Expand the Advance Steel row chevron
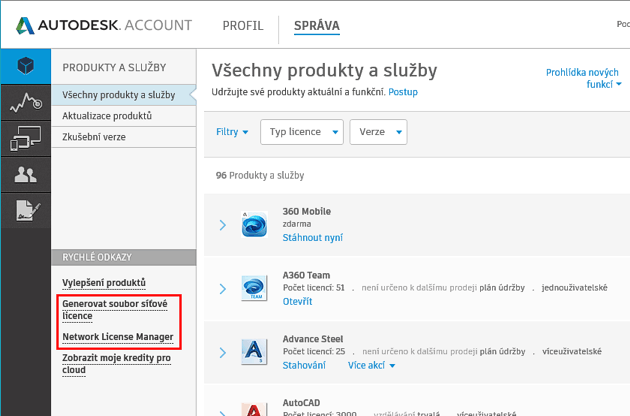 pyautogui.click(x=223, y=352)
